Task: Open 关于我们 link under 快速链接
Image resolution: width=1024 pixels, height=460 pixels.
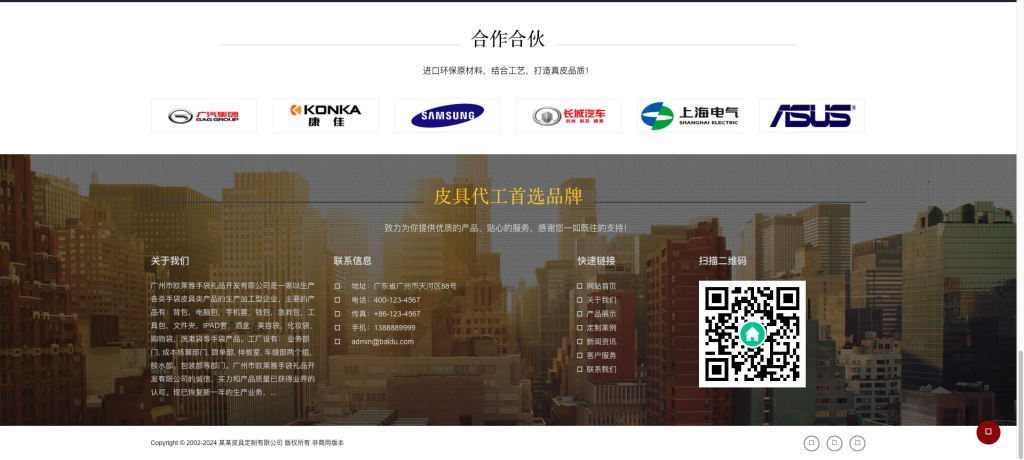Action: (x=601, y=300)
